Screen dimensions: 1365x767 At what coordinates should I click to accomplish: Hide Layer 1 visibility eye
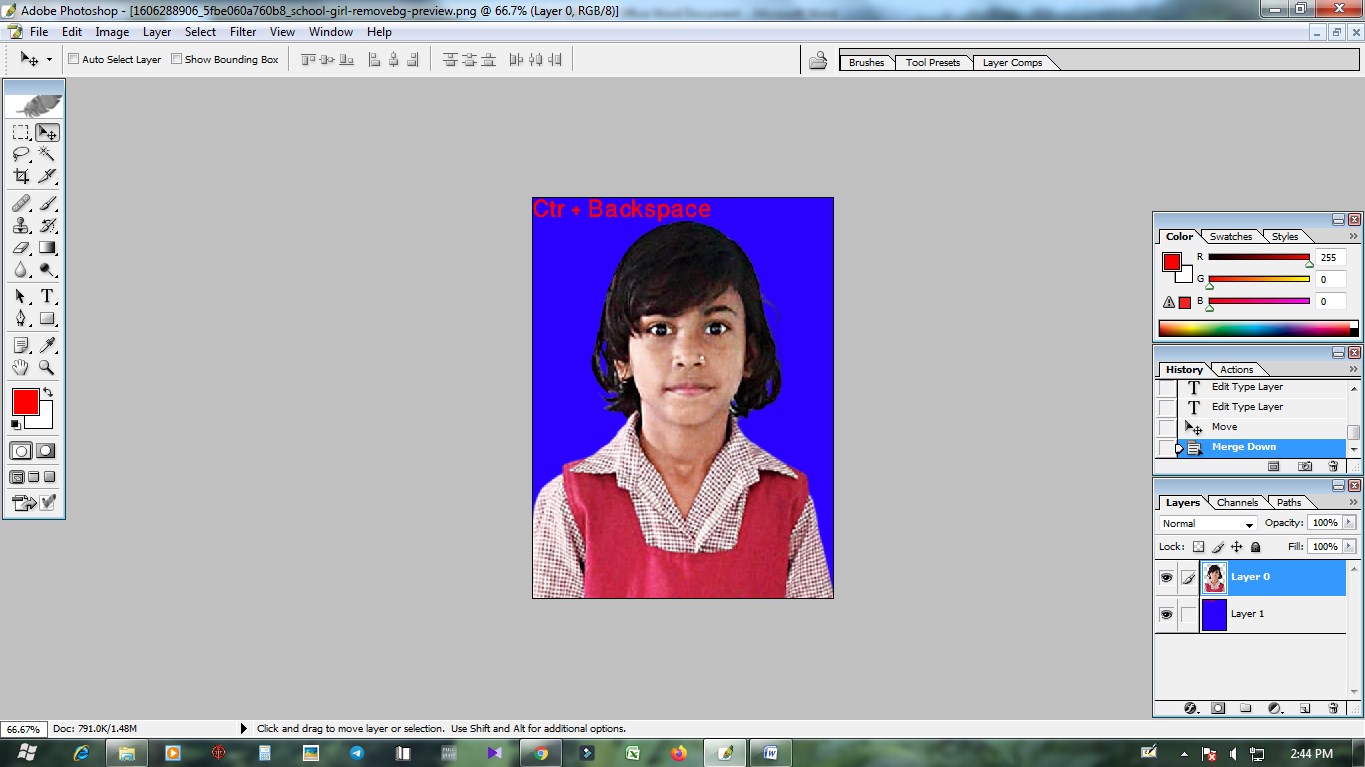coord(1166,614)
